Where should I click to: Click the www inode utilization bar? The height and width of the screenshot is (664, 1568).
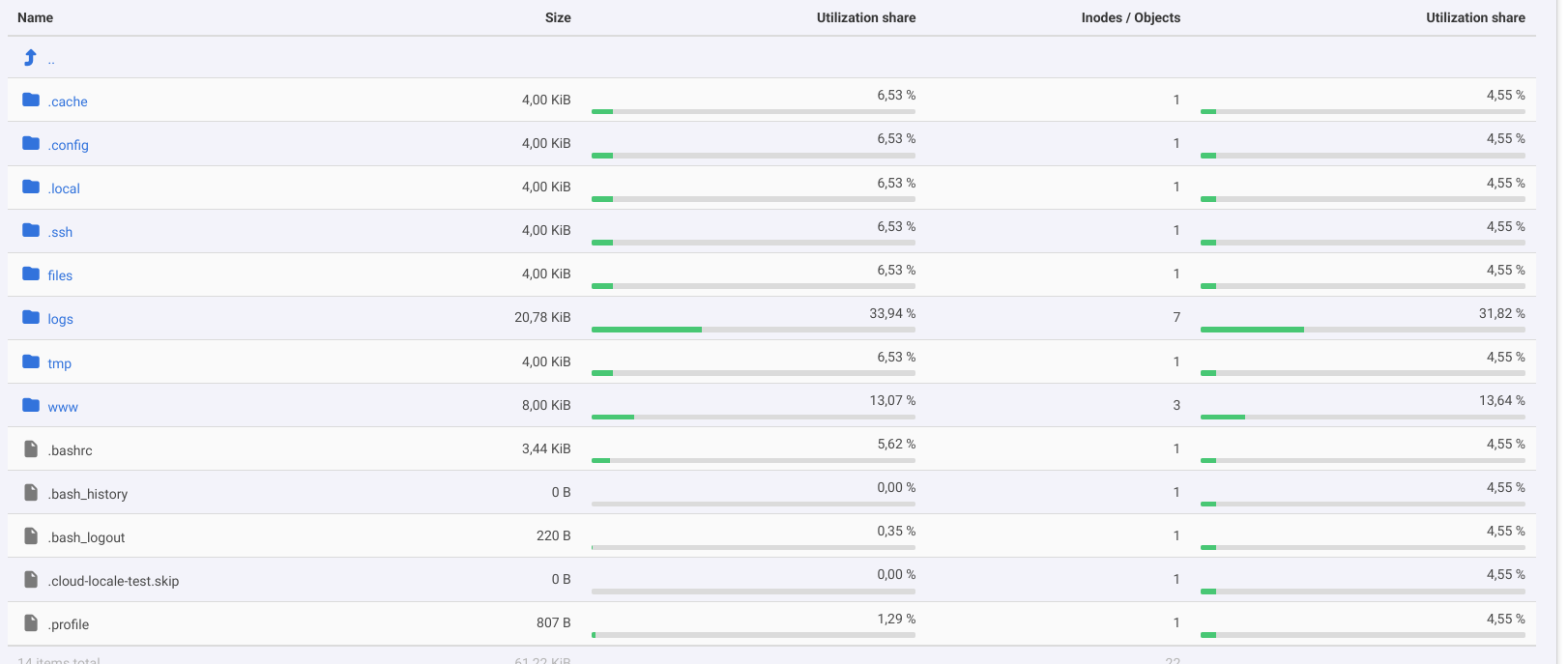(1362, 417)
